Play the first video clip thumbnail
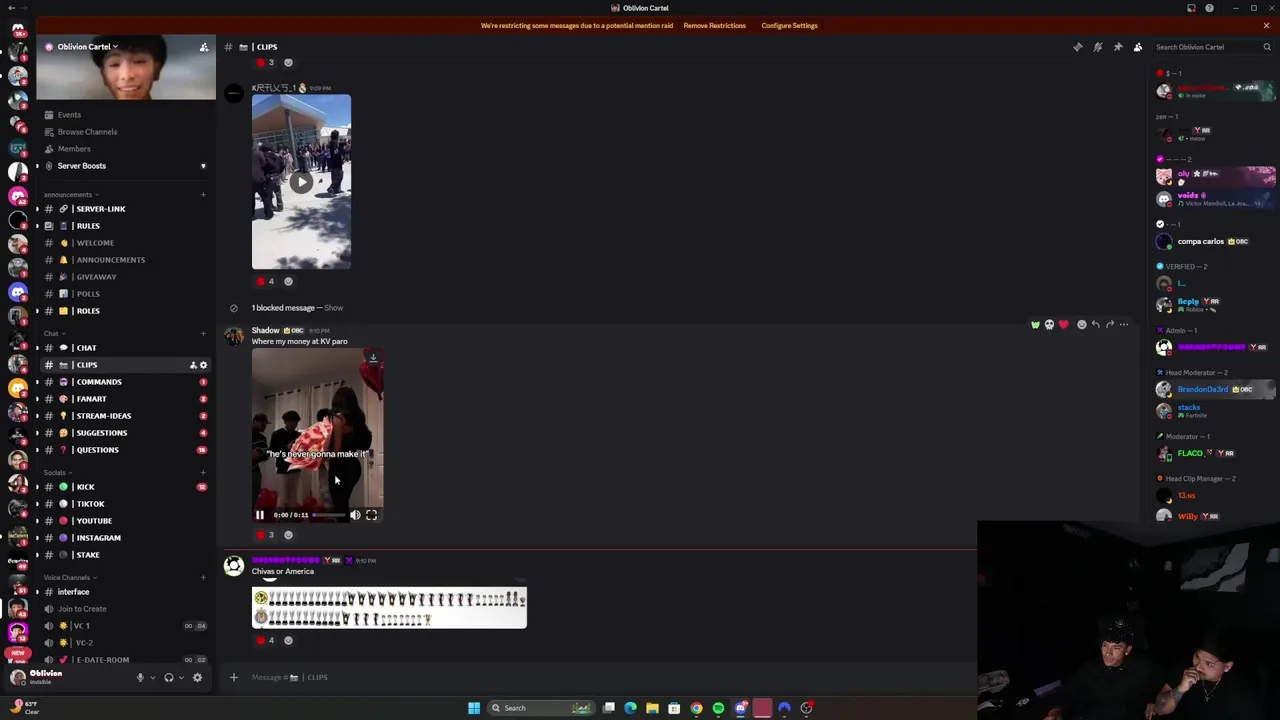Screen dimensions: 1280x720 (x=301, y=182)
